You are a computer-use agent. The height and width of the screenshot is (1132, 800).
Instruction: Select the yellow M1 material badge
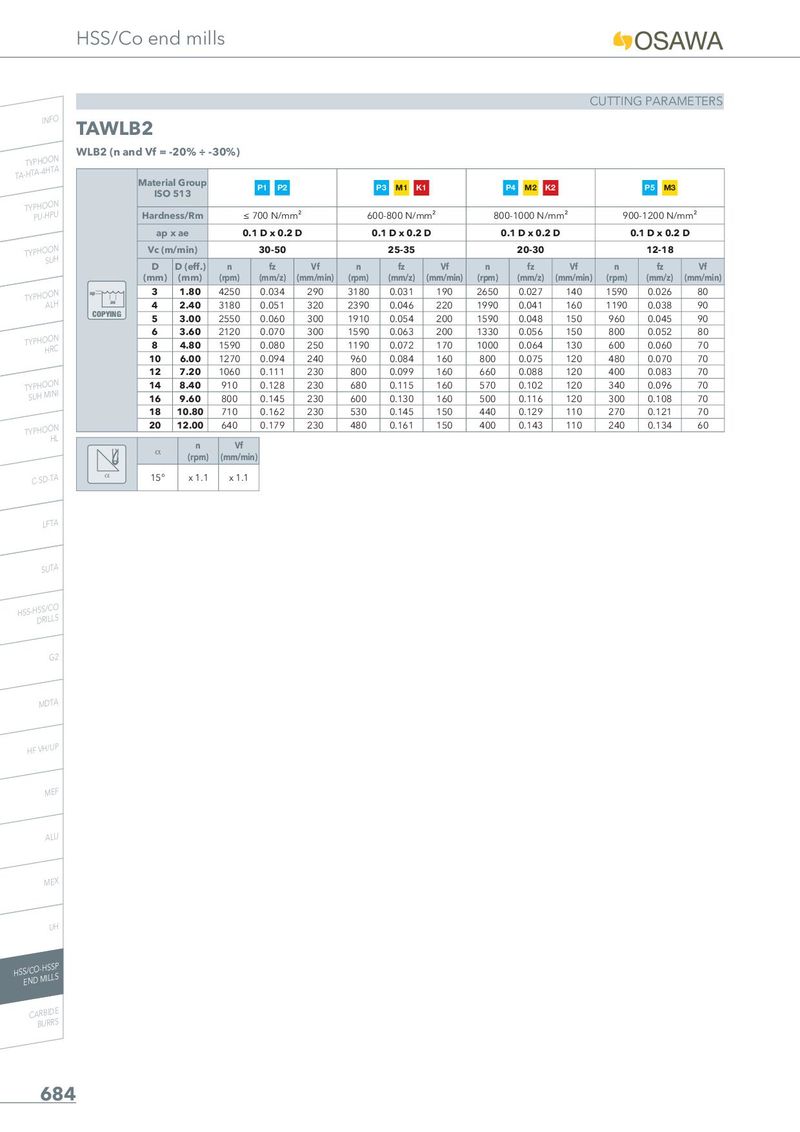click(x=401, y=188)
